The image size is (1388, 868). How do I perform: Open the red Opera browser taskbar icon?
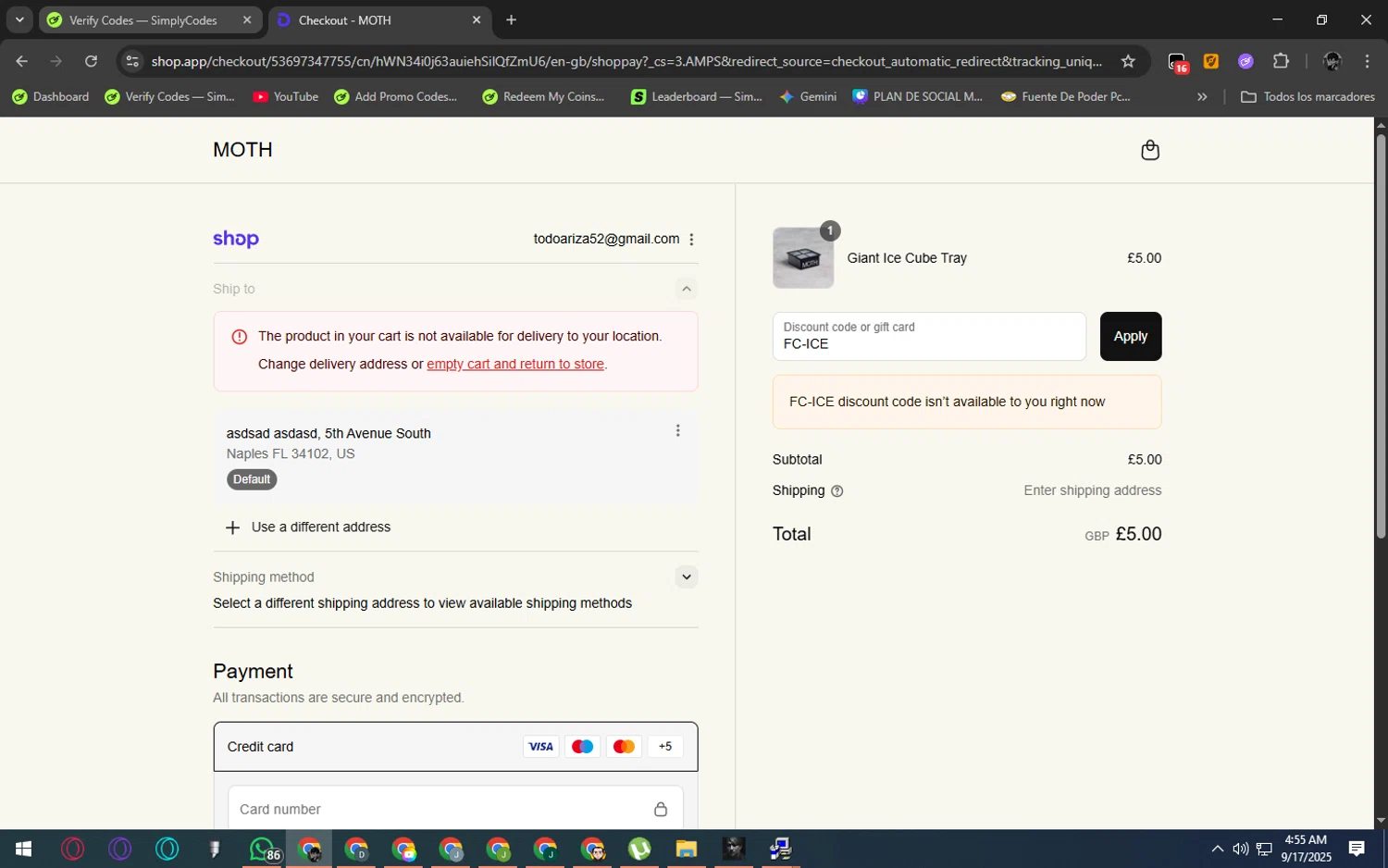point(72,849)
